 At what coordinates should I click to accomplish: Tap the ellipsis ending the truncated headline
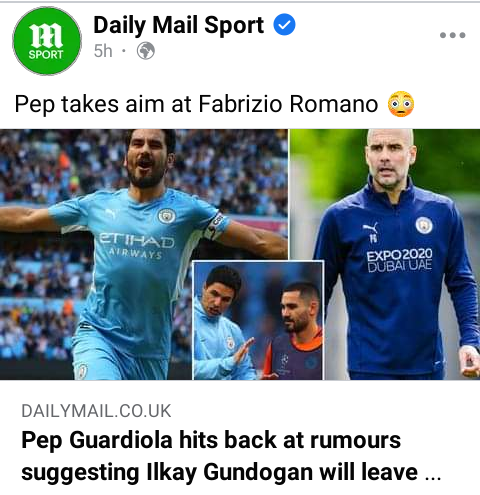[433, 476]
